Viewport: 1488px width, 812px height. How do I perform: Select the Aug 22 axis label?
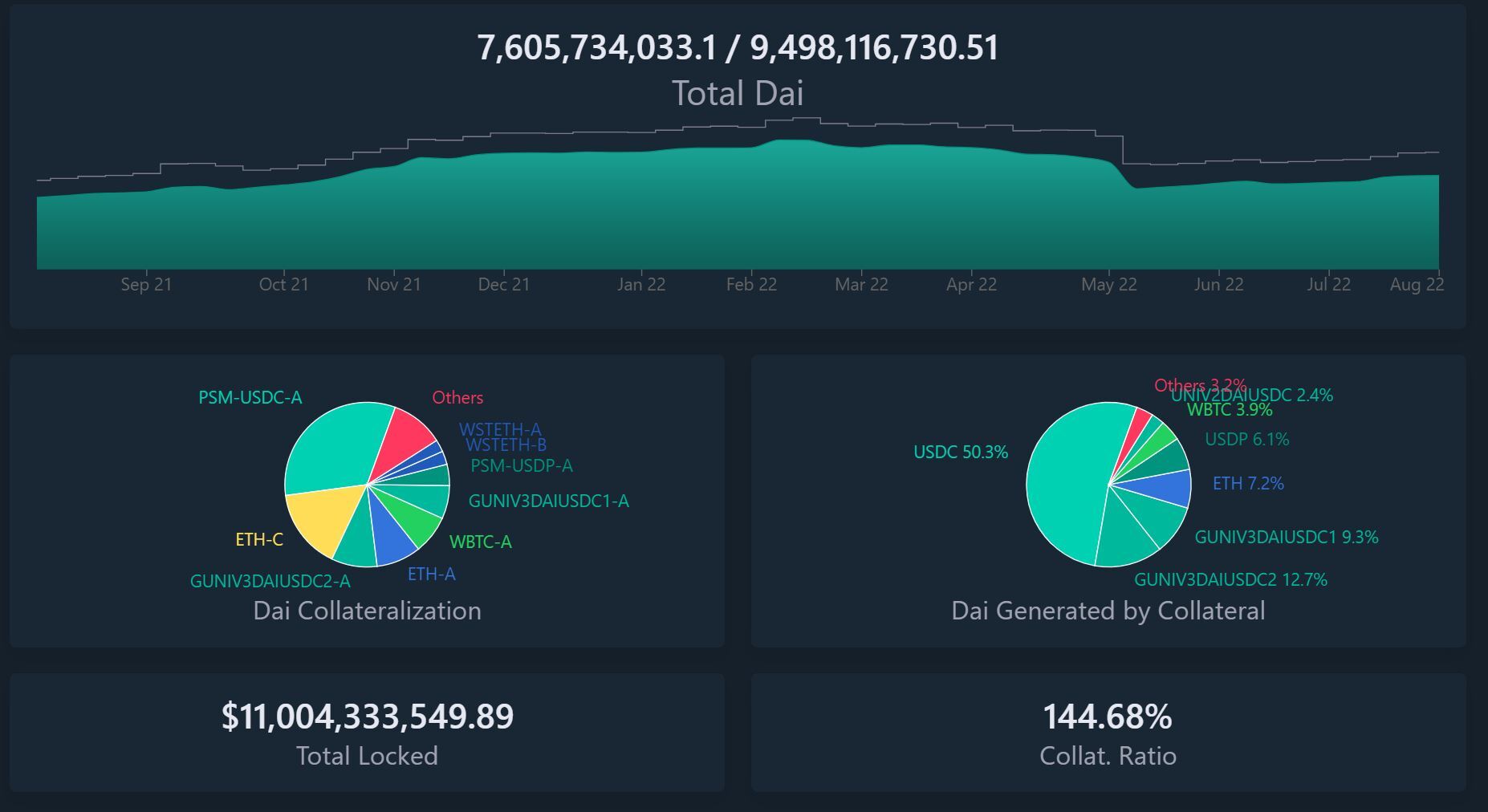pyautogui.click(x=1417, y=284)
